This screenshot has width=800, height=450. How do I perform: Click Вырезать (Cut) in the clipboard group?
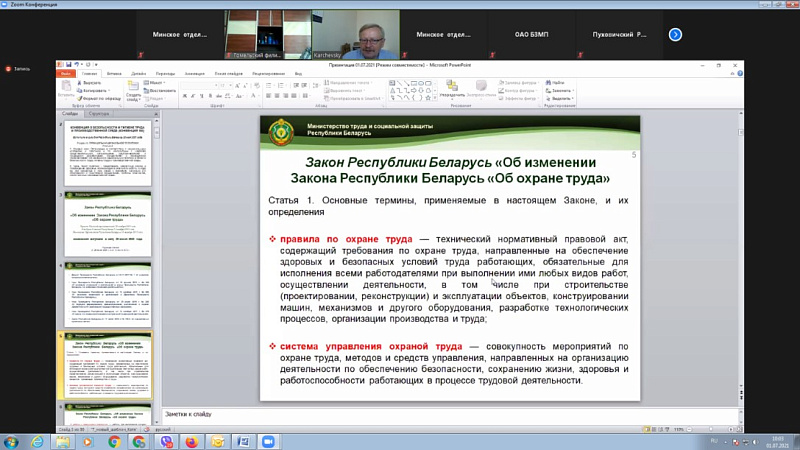89,83
